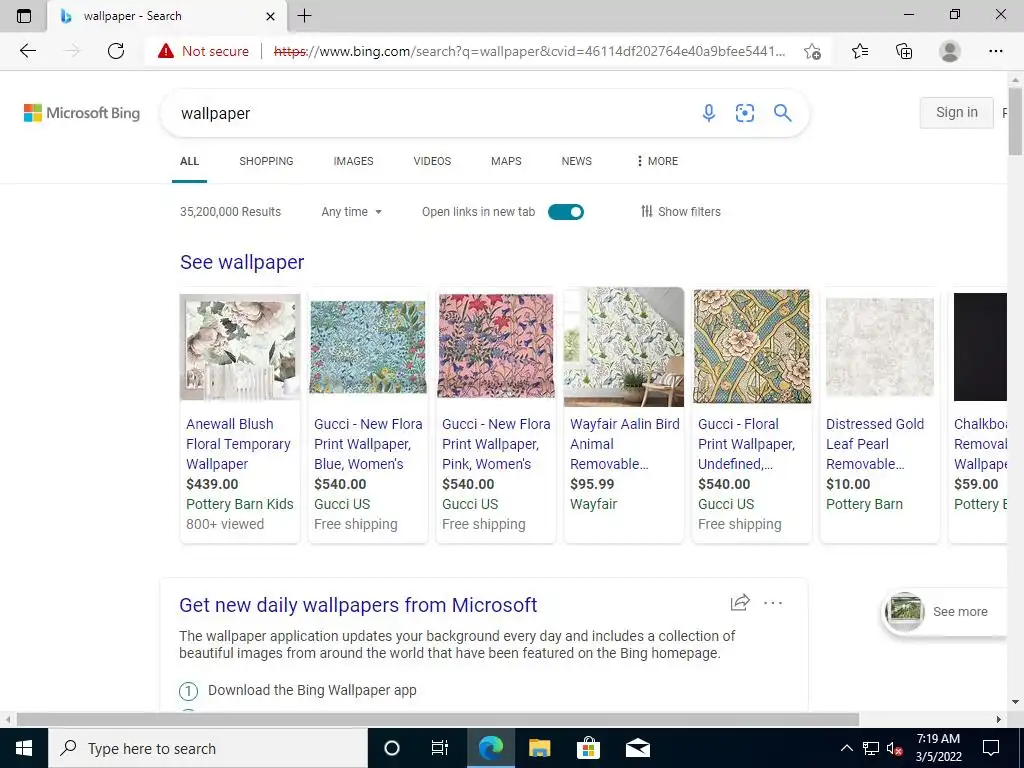This screenshot has height=768, width=1024.
Task: Click the vertical scrollbar thumb
Action: 1015,121
